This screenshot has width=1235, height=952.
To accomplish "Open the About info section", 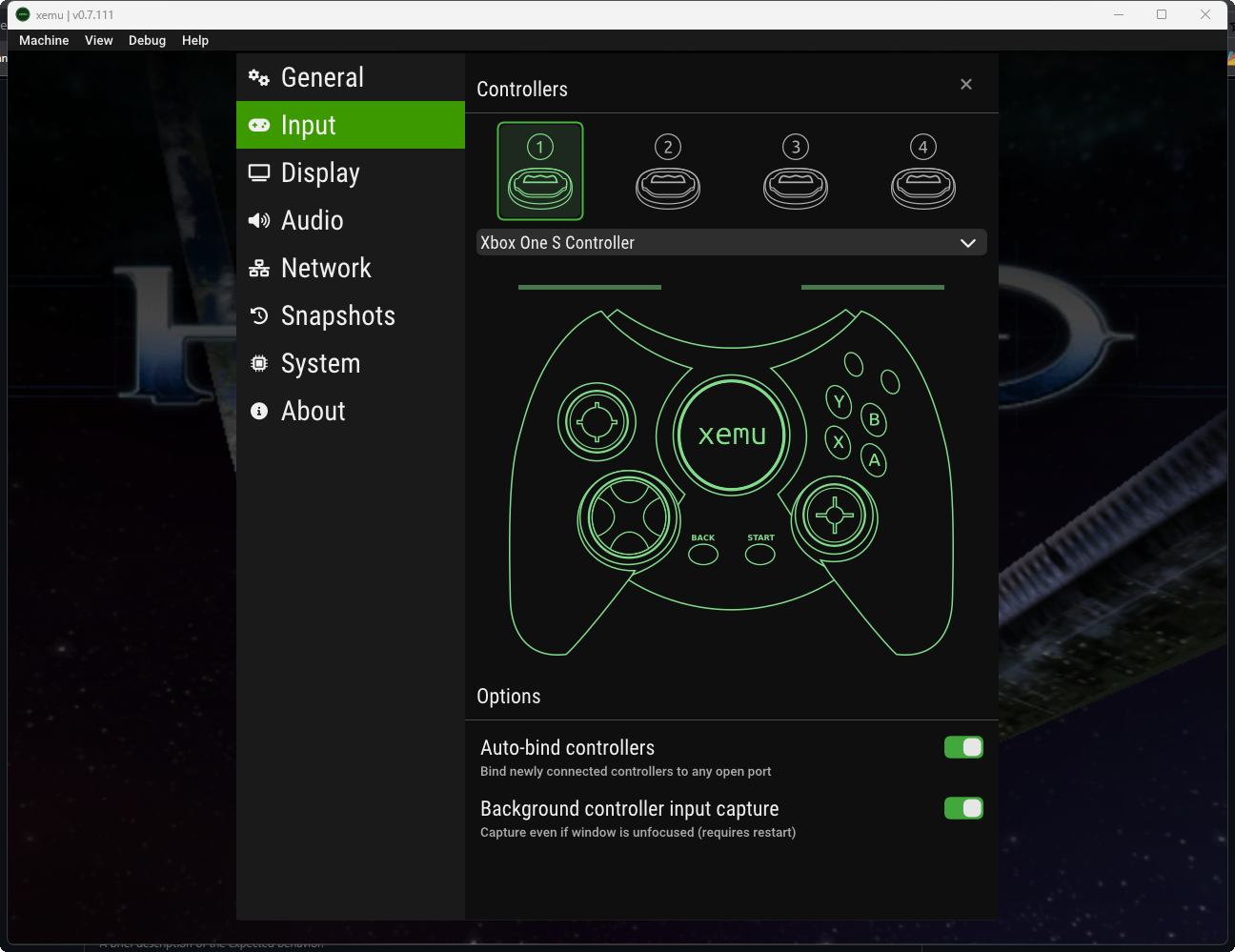I will (x=312, y=411).
